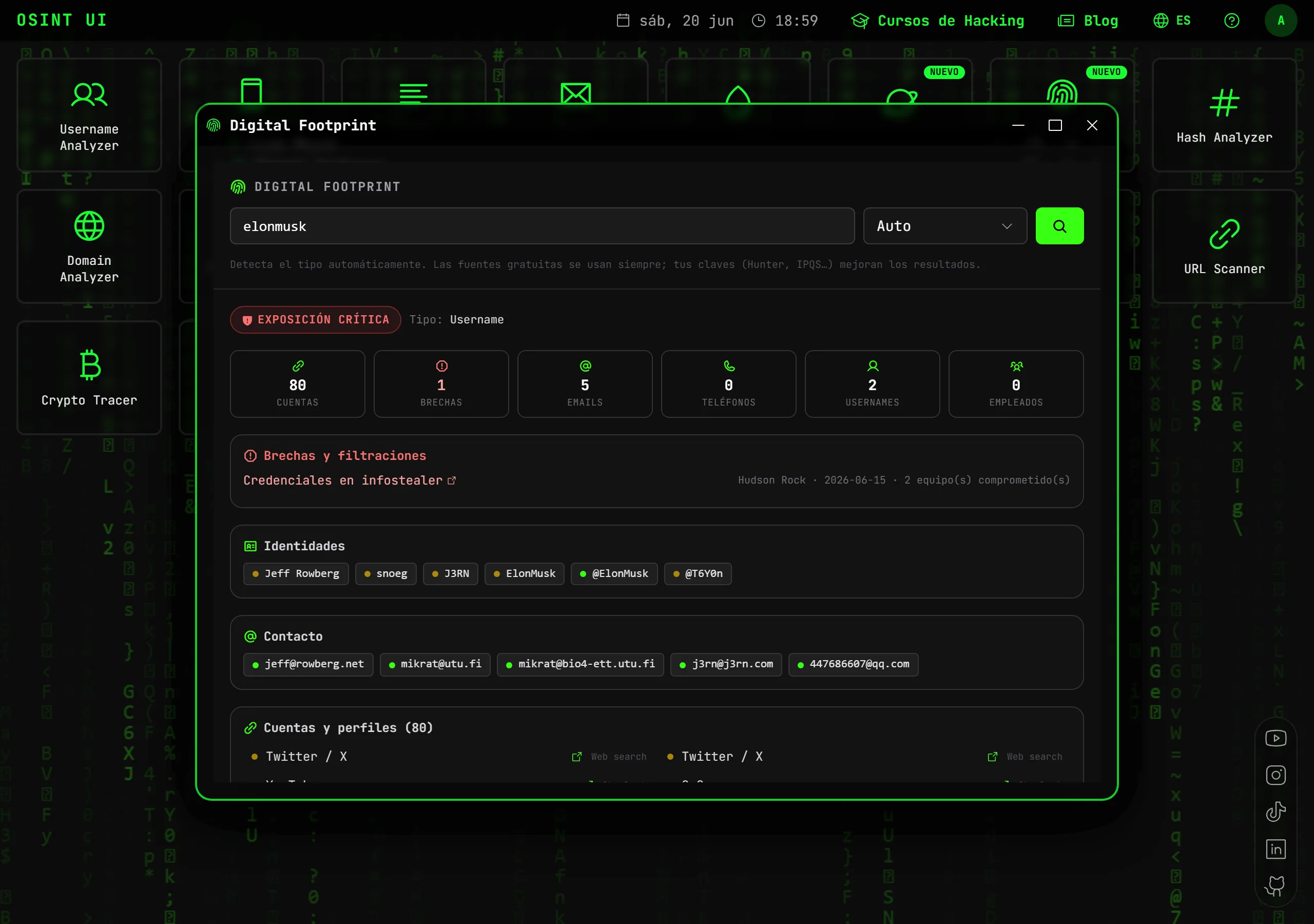Open the Crypto Tracer tool
This screenshot has width=1314, height=924.
pyautogui.click(x=89, y=377)
